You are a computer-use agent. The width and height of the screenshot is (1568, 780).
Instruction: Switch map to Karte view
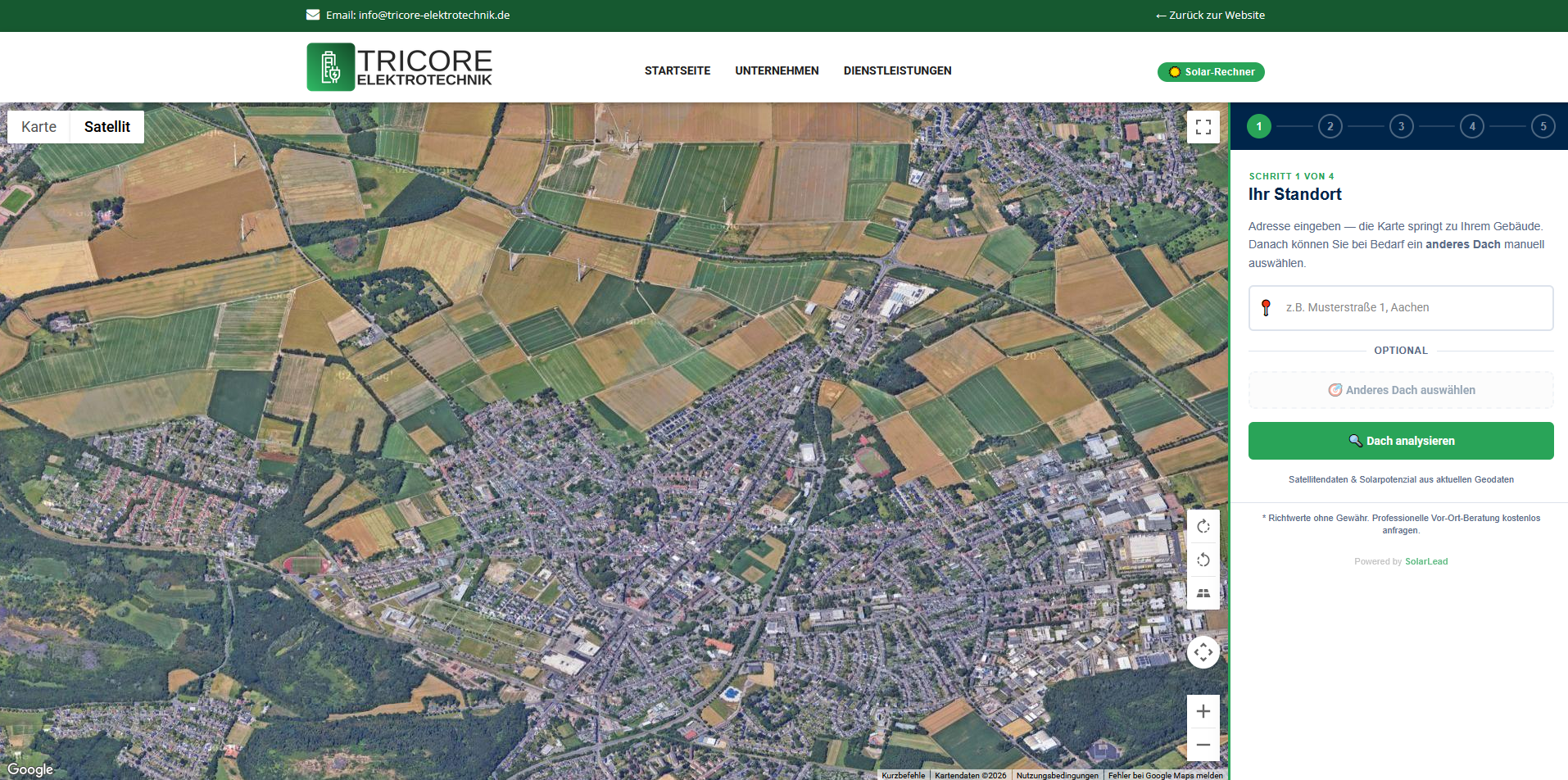click(x=39, y=127)
